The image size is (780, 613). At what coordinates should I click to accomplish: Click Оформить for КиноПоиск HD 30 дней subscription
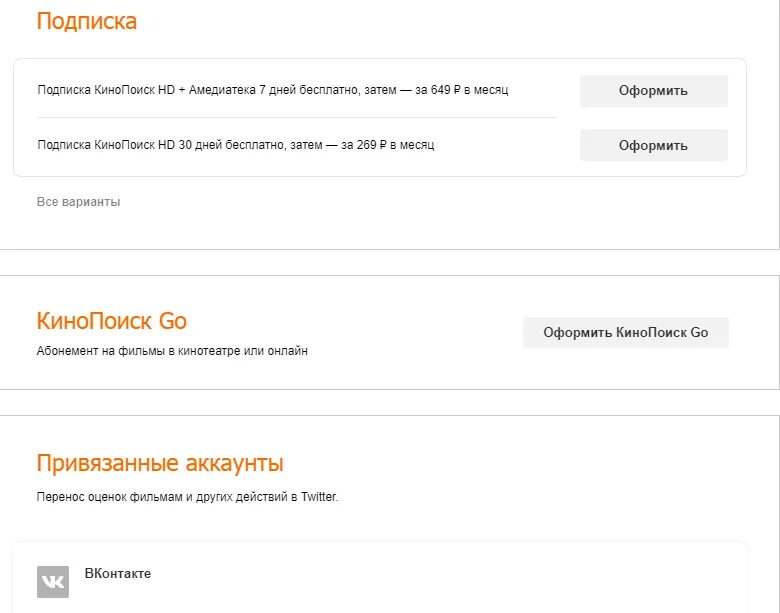click(654, 145)
